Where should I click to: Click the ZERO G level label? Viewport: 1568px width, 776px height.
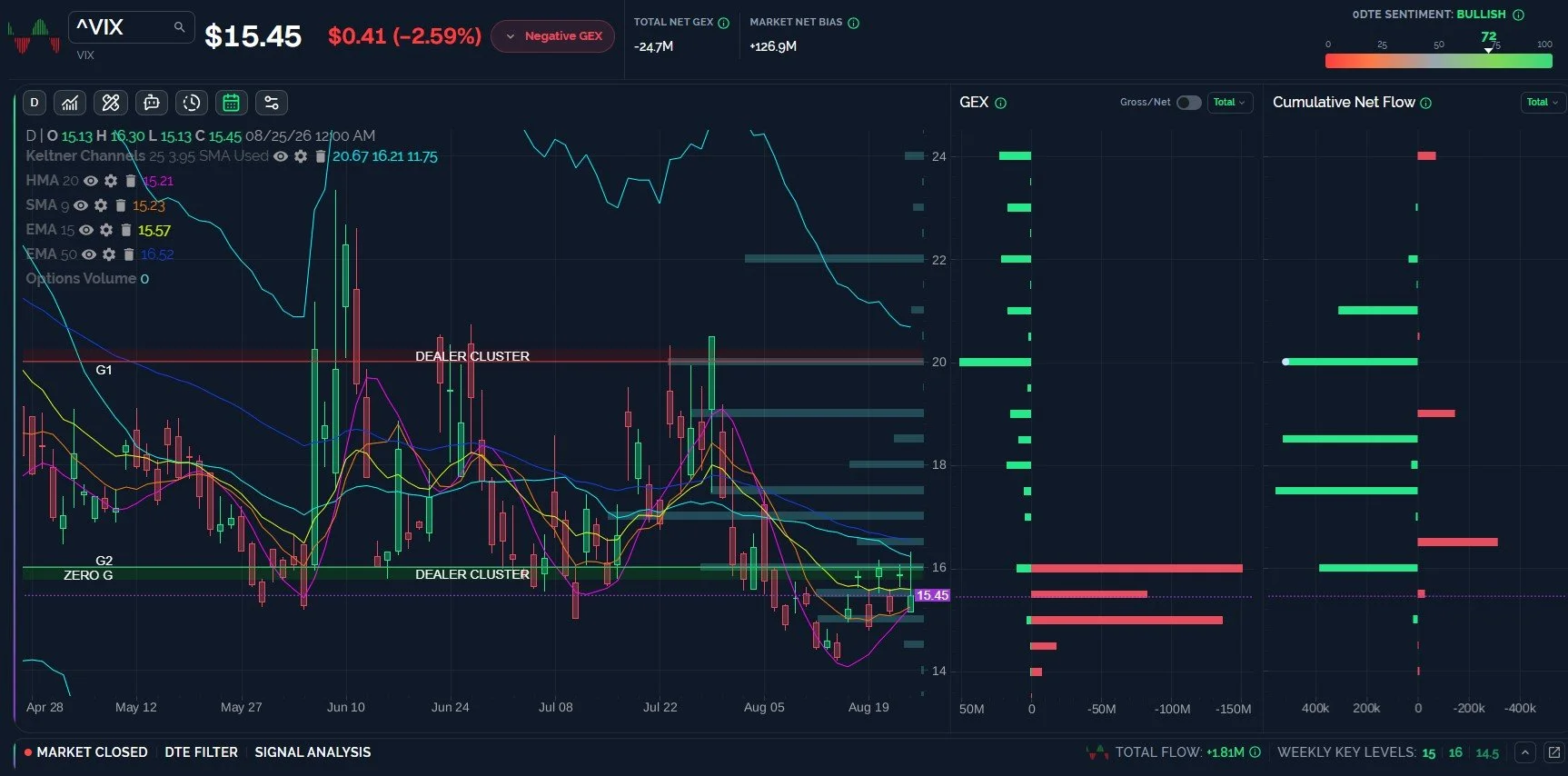pyautogui.click(x=88, y=575)
